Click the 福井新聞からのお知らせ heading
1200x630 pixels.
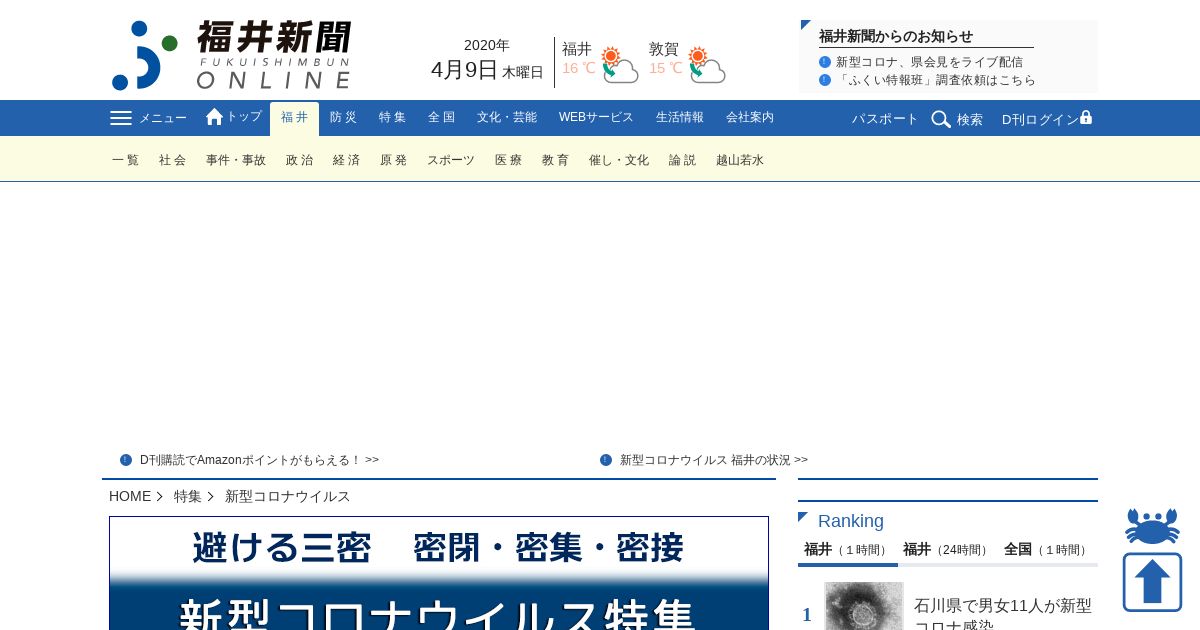pos(896,36)
